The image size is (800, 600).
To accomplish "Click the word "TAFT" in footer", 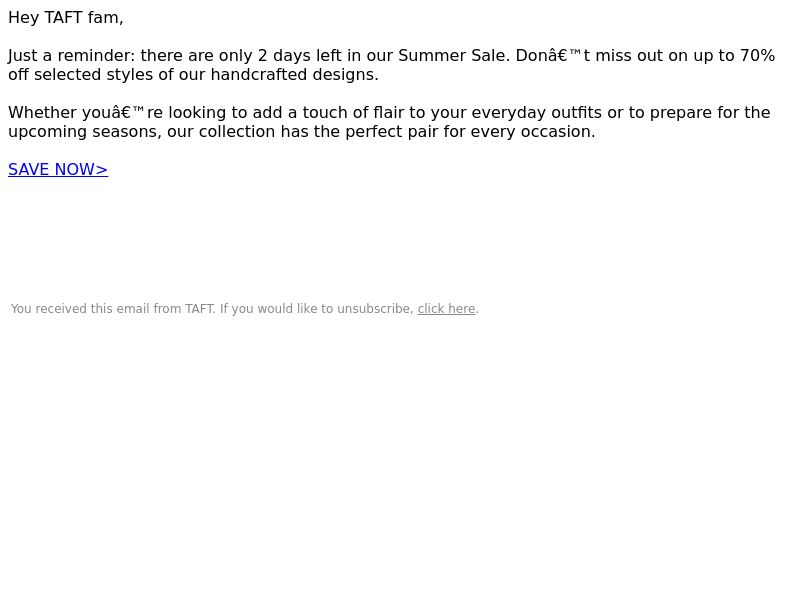I will coord(199,309).
